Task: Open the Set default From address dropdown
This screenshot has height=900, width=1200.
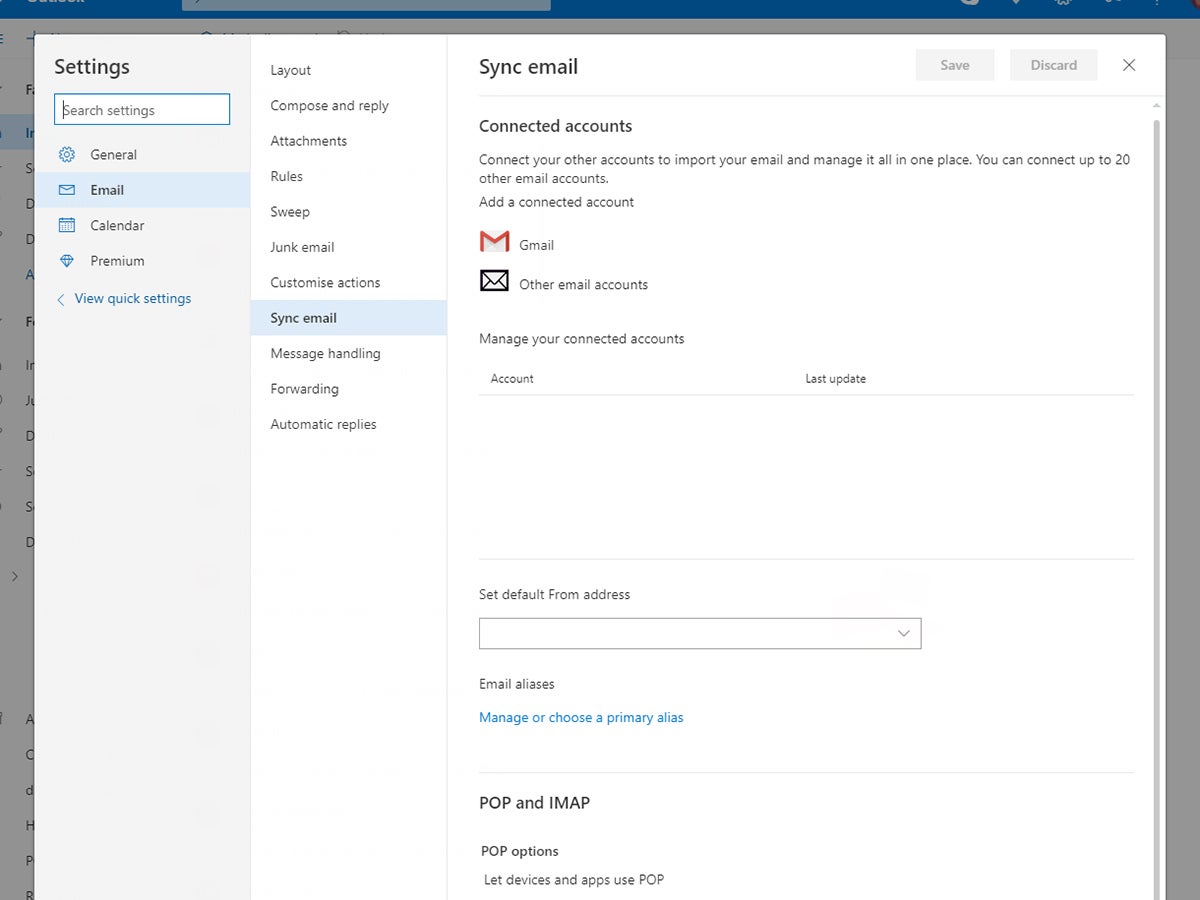Action: (700, 633)
